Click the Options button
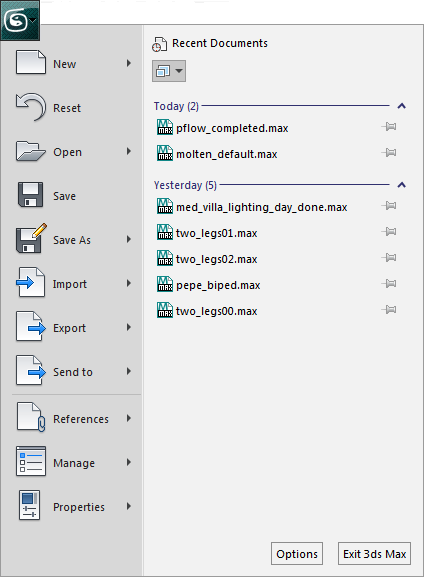 [x=297, y=553]
